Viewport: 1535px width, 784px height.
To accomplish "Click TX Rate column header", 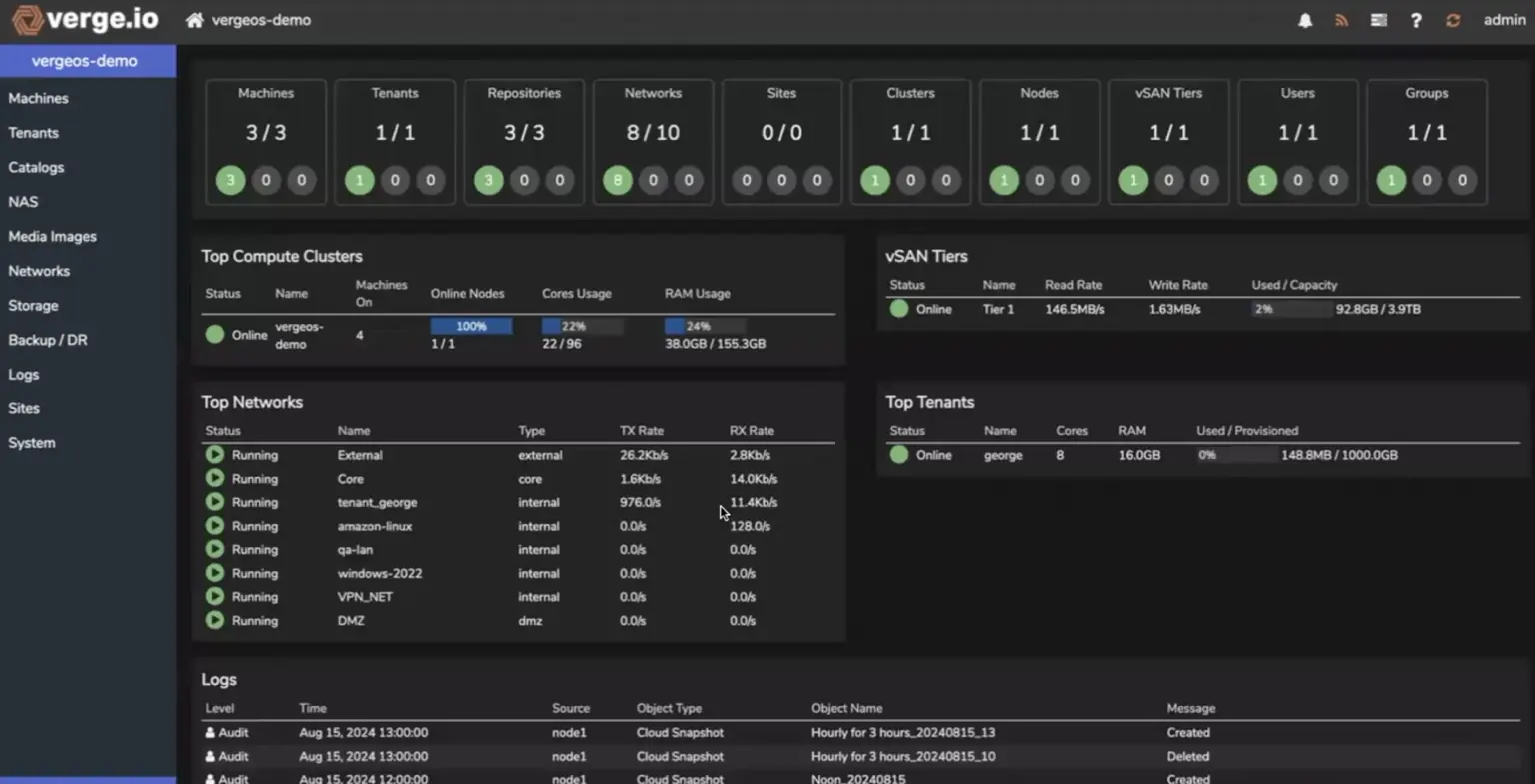I will (x=642, y=431).
